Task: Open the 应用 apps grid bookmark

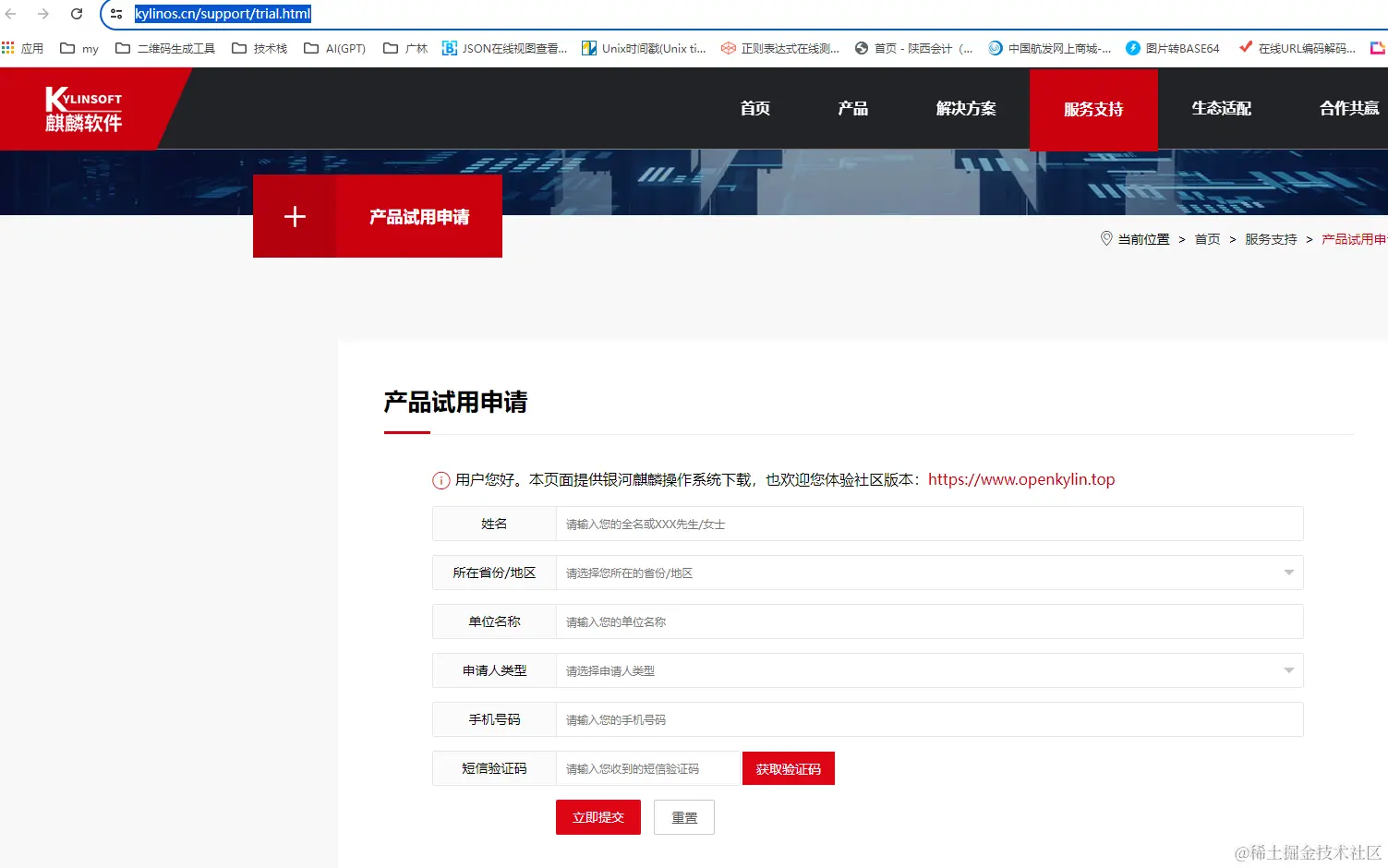Action: [23, 48]
